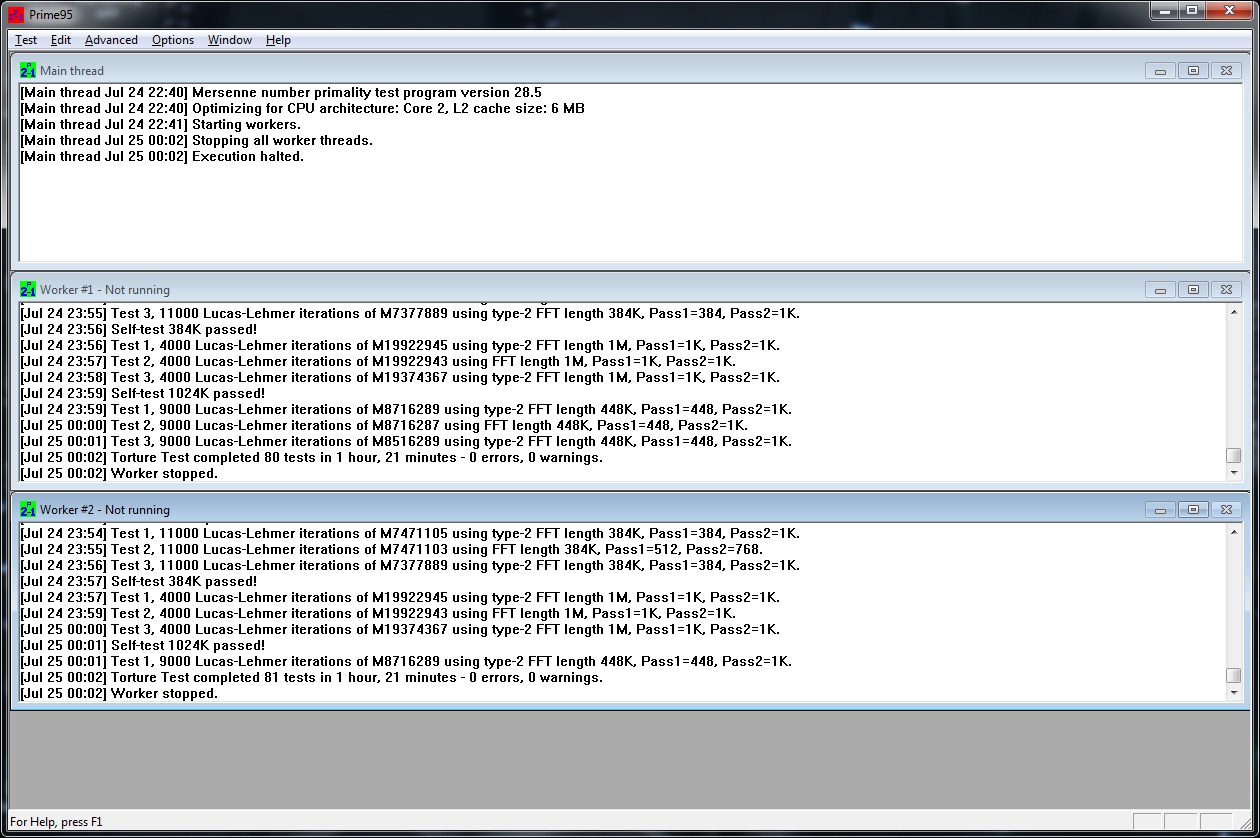Image resolution: width=1260 pixels, height=838 pixels.
Task: Click Worker #2 'Self-test 384K passed!' line
Action: coord(138,581)
